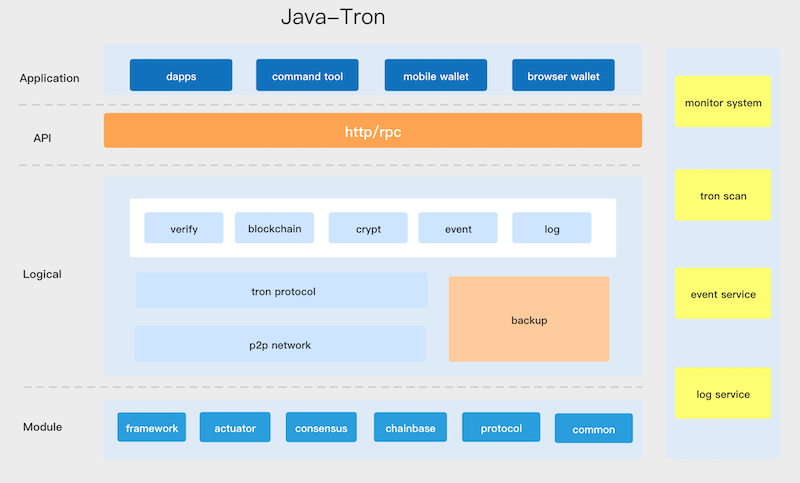Select the command tool box
Screen dimensions: 800x483
point(307,75)
